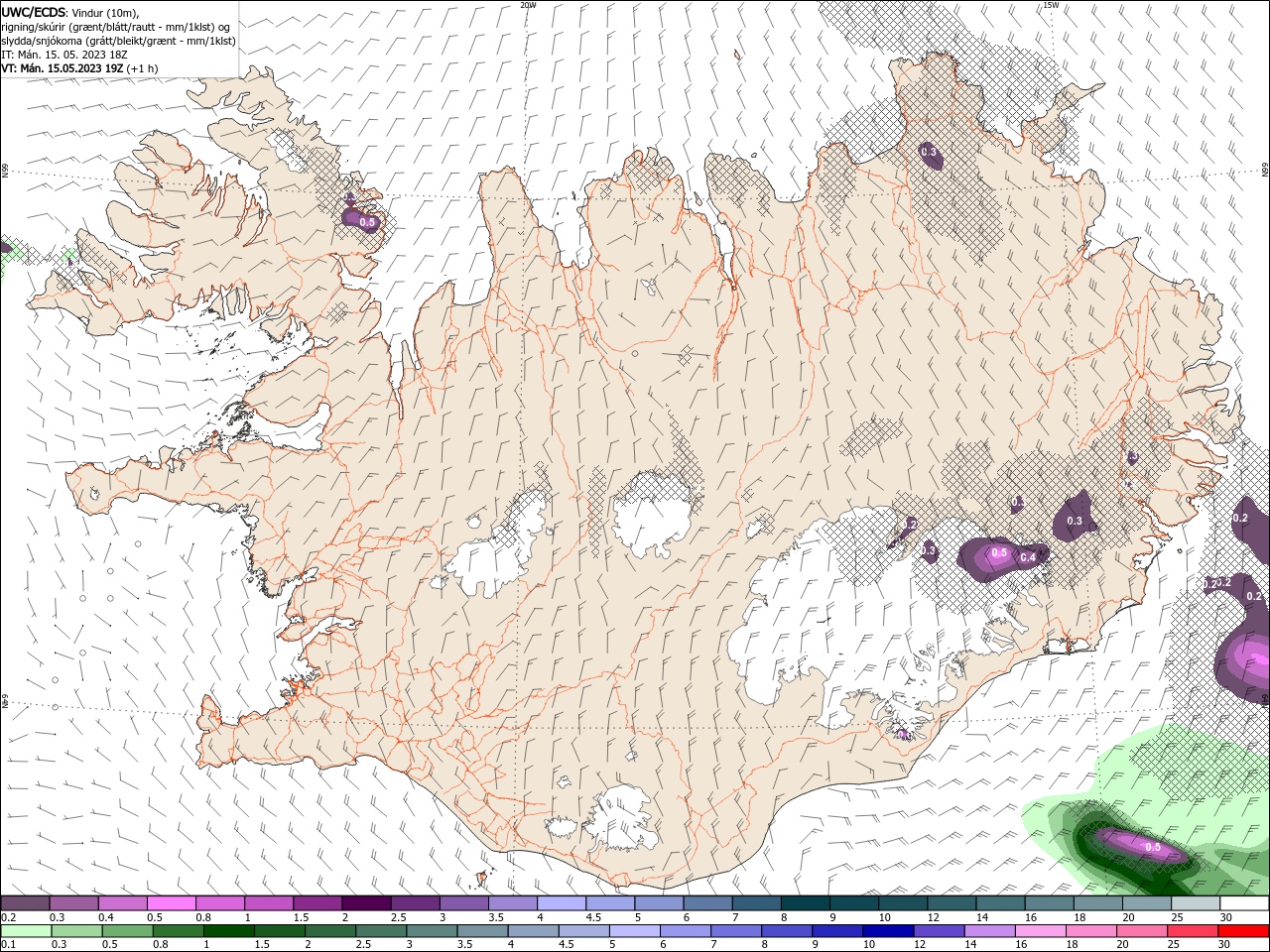This screenshot has height=952, width=1270.
Task: Choose the light grey 25 swatch in snow legend
Action: 1196,903
